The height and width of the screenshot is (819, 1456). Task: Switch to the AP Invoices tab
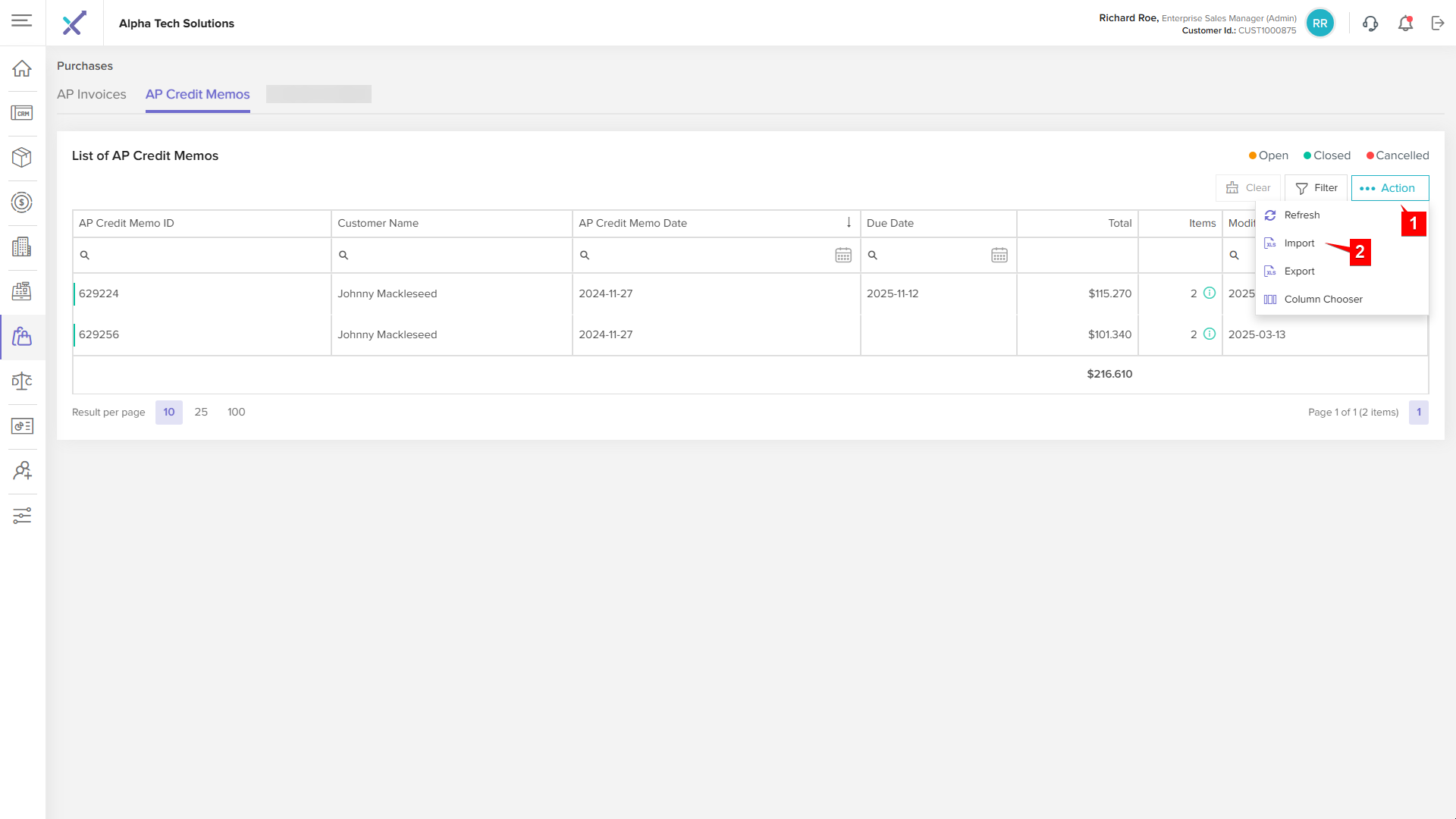pyautogui.click(x=92, y=95)
